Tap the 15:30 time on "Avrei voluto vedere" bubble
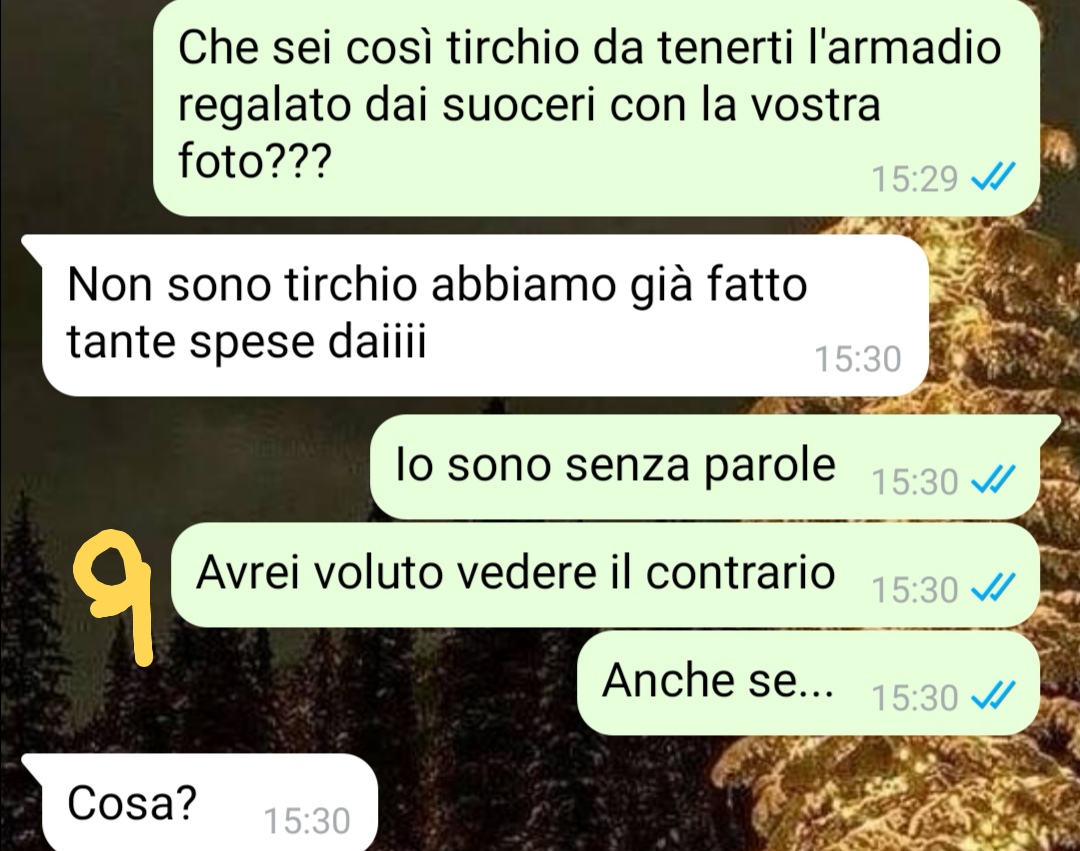The image size is (1080, 851). [915, 589]
